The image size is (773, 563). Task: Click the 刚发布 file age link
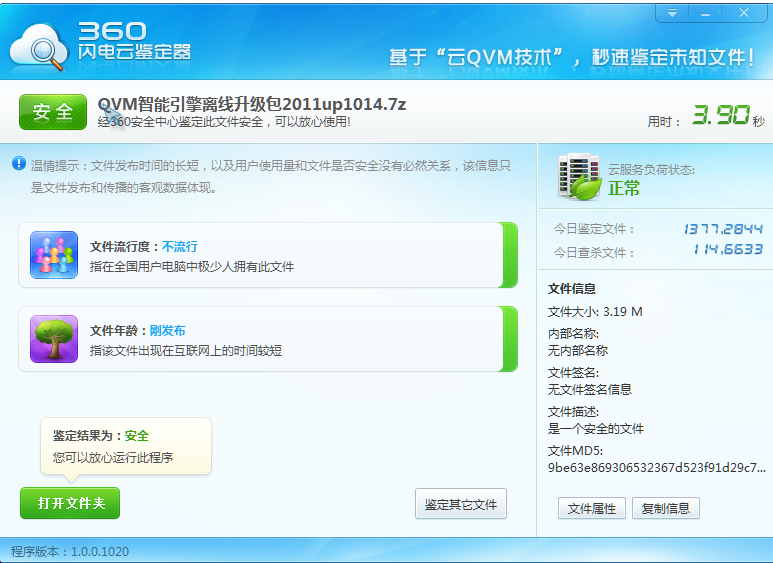point(167,330)
